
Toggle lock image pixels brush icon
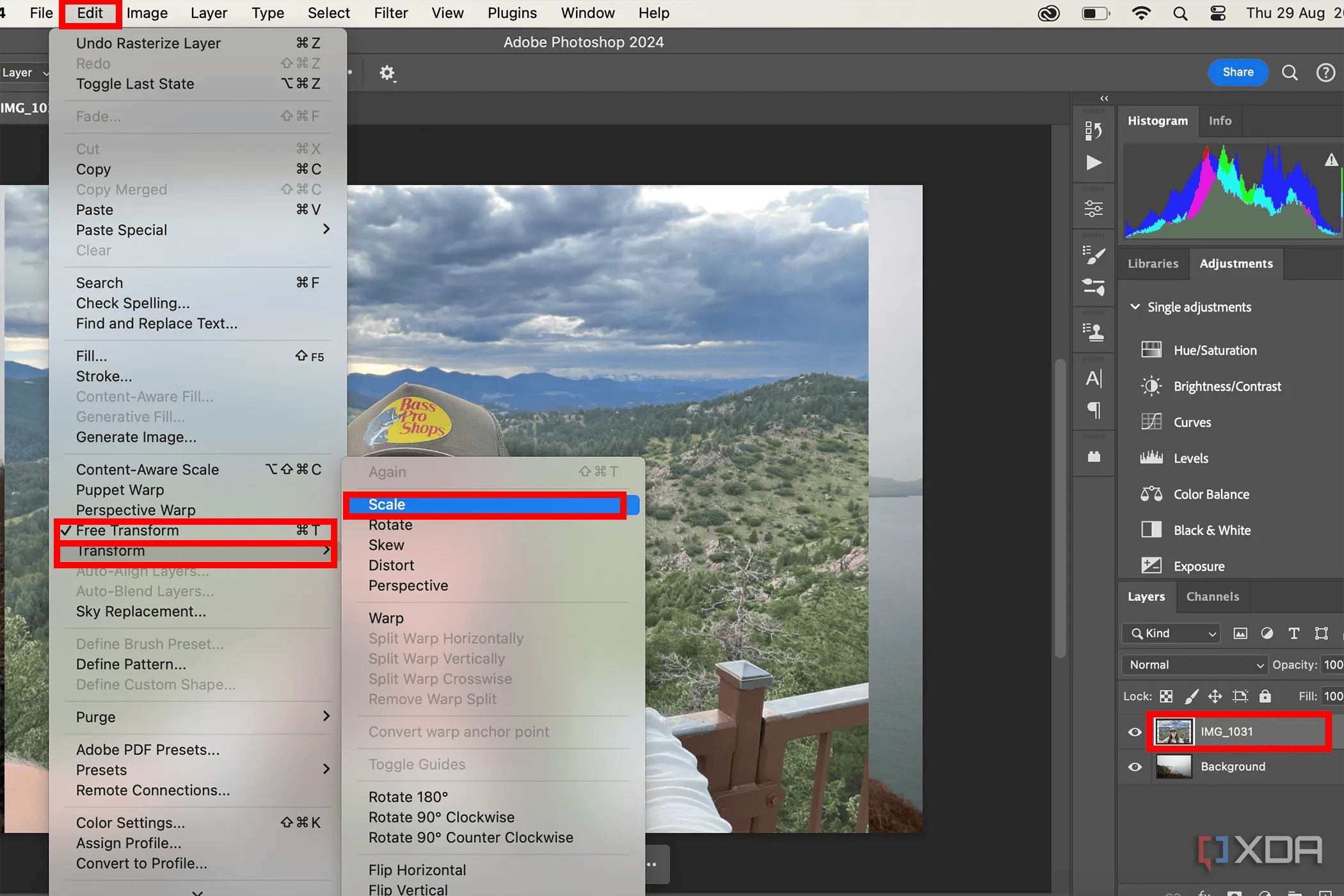click(x=1191, y=696)
